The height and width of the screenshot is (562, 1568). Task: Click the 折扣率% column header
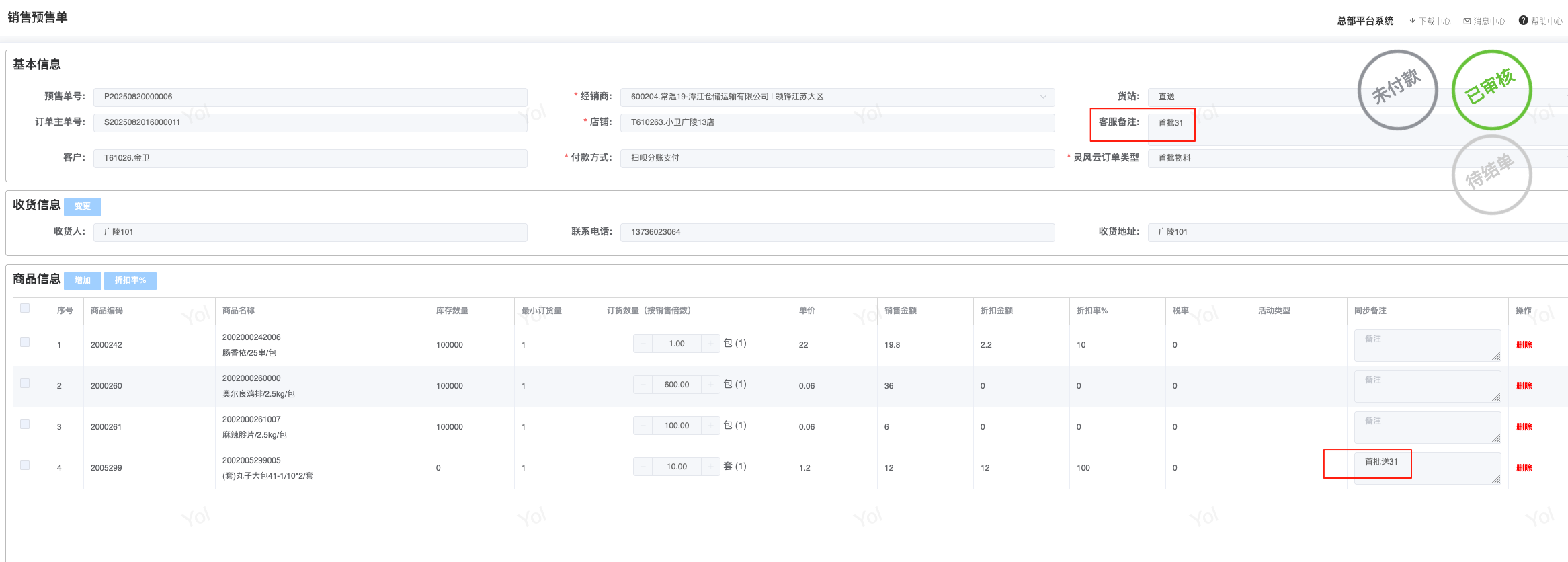click(x=1092, y=311)
